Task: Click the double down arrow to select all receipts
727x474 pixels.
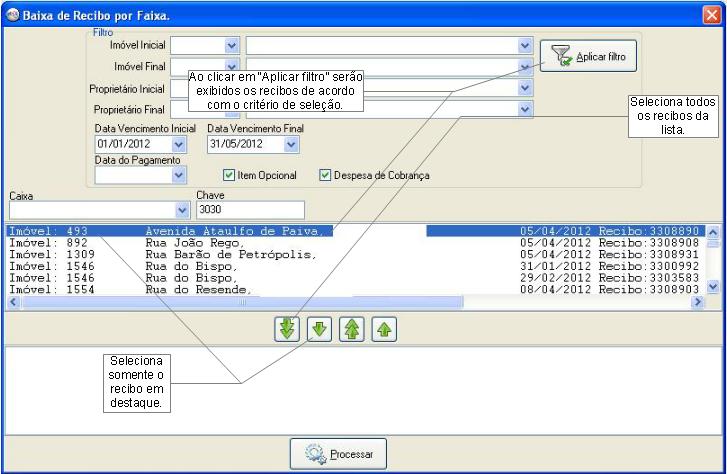Action: click(x=288, y=329)
